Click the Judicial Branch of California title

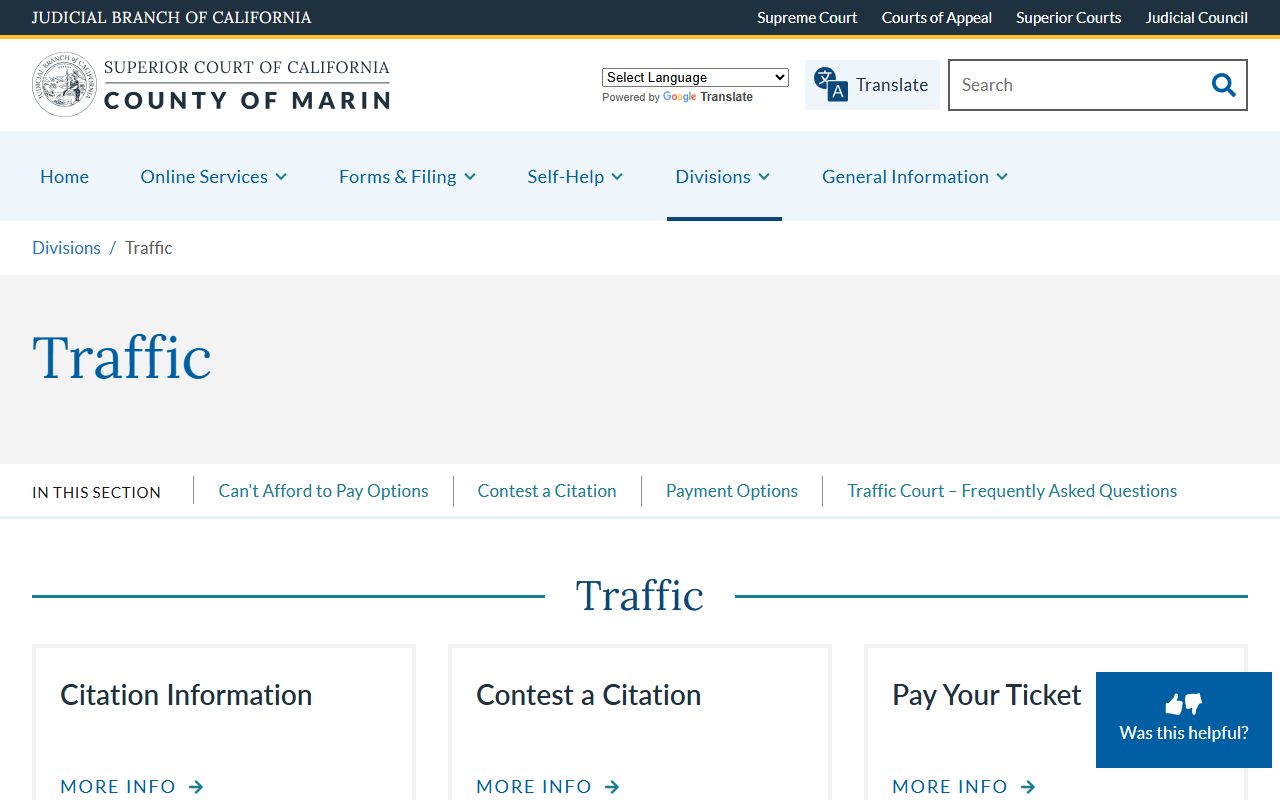172,17
